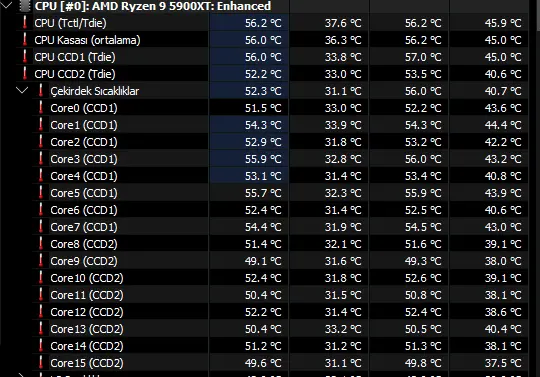Click average value 43.0 °C of Core7

pos(503,227)
